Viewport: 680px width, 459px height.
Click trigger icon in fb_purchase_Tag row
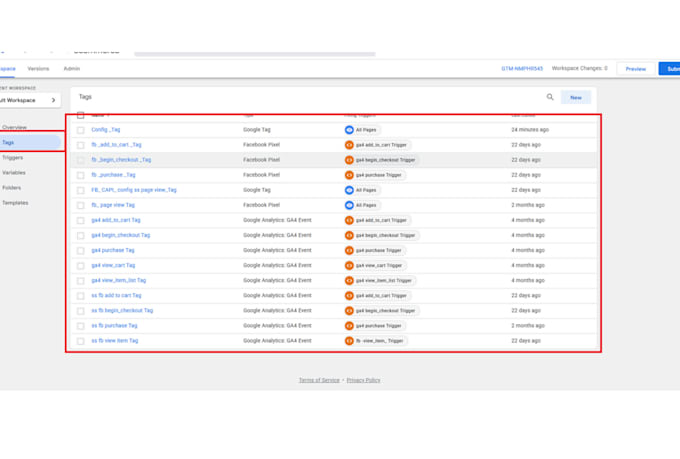pos(349,175)
